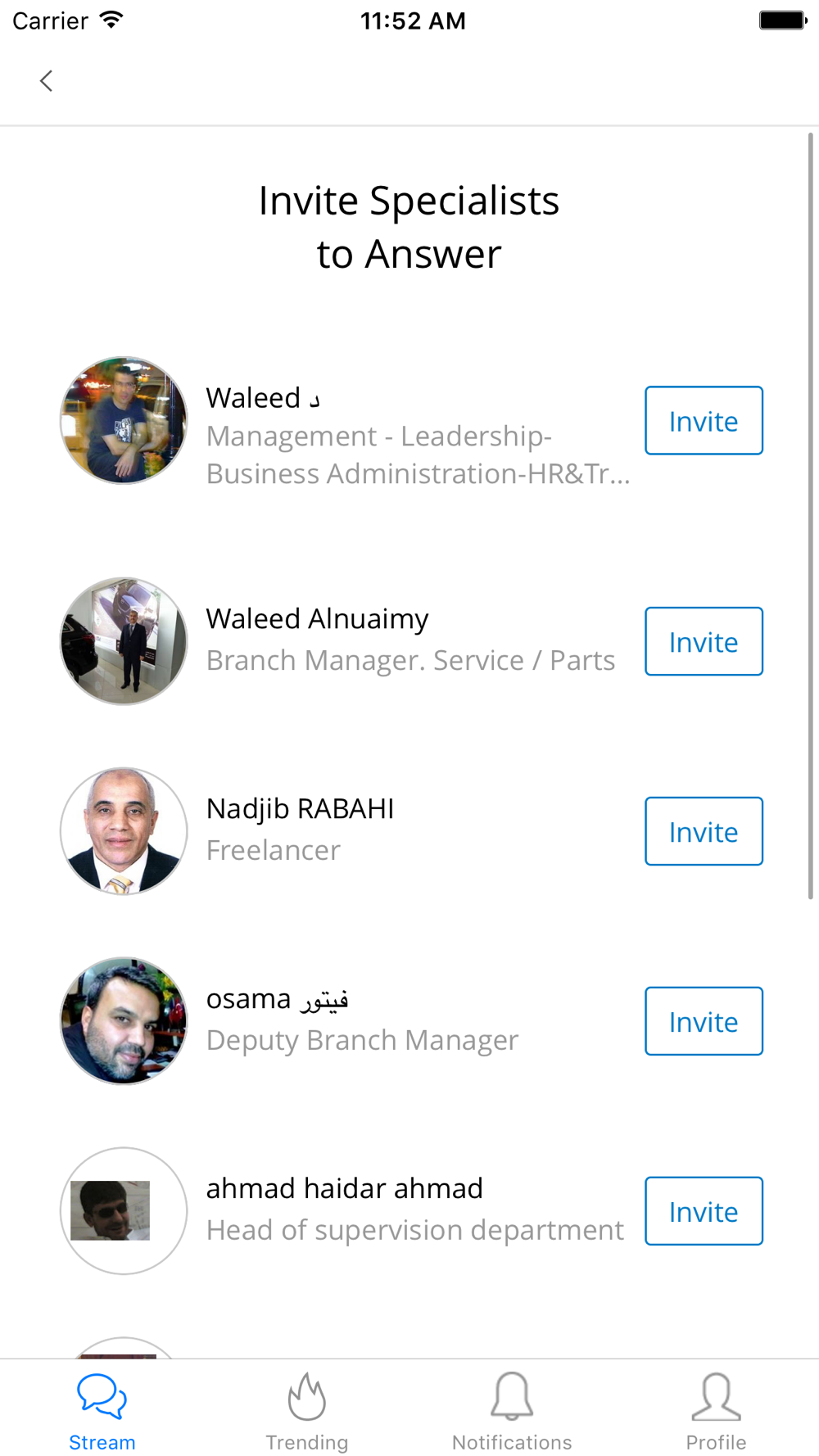Switch to the Trending tab
This screenshot has height=1456, width=819.
click(x=307, y=1412)
